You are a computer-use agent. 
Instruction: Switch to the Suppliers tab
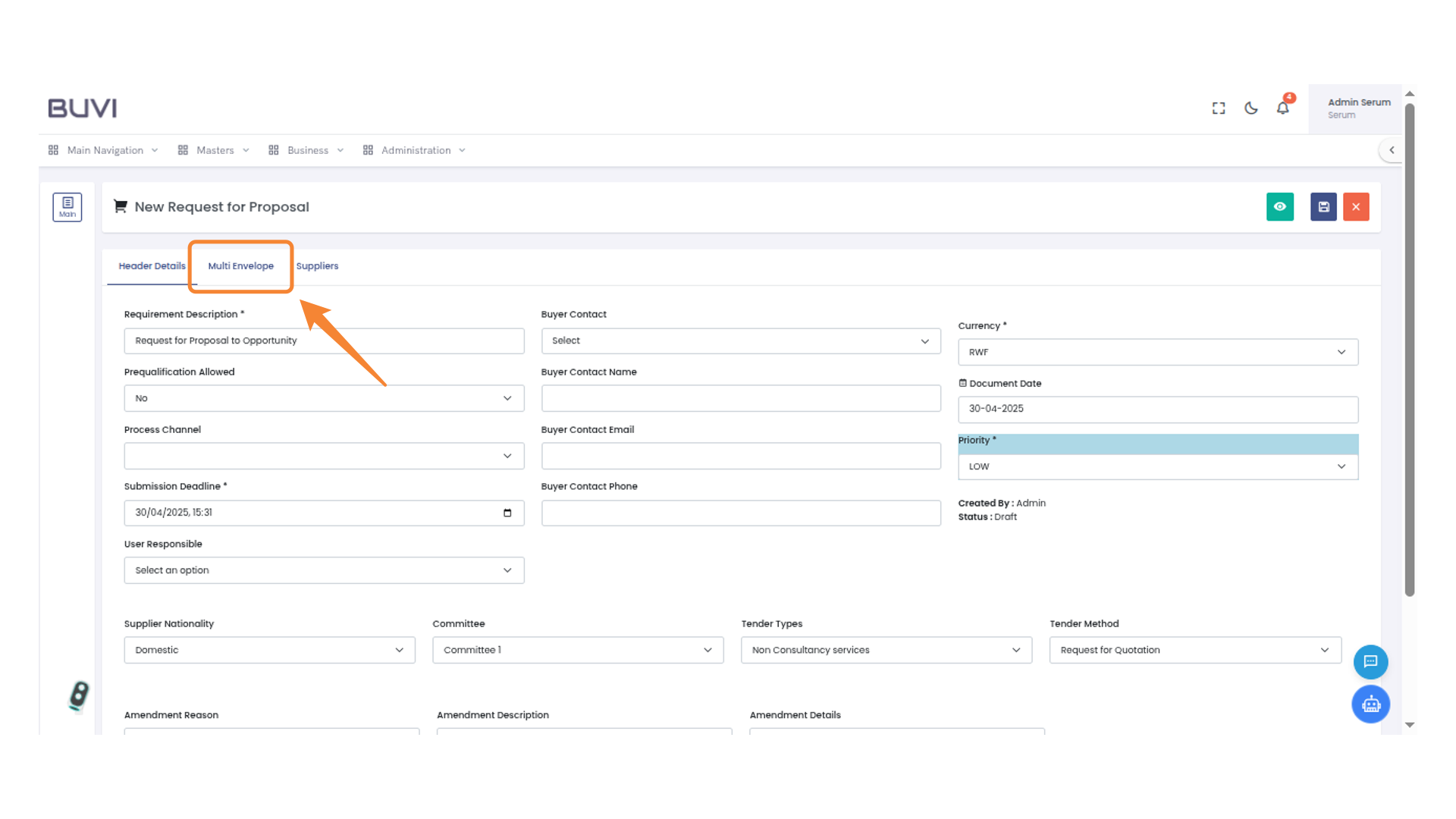click(317, 266)
